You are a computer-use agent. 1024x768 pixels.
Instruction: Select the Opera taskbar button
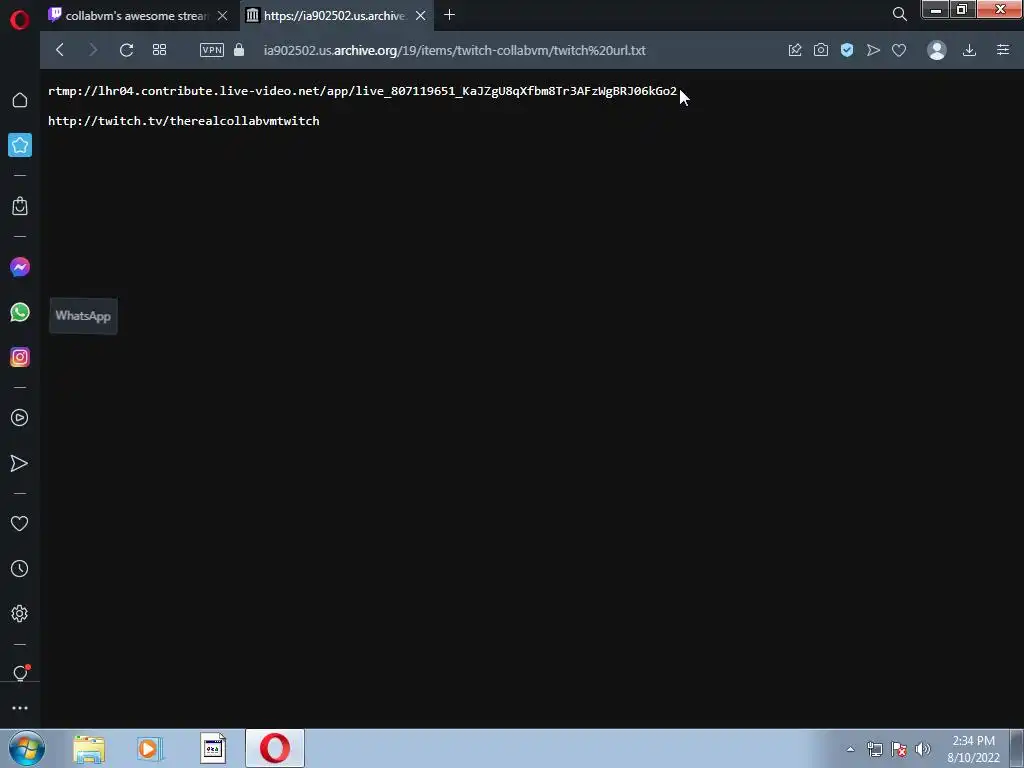coord(275,748)
